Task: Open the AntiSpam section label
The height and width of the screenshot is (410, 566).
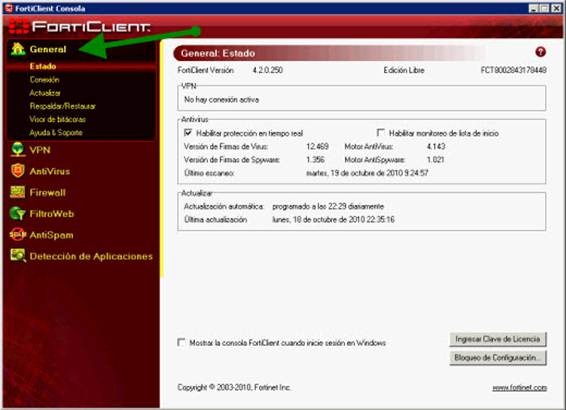Action: pos(52,235)
